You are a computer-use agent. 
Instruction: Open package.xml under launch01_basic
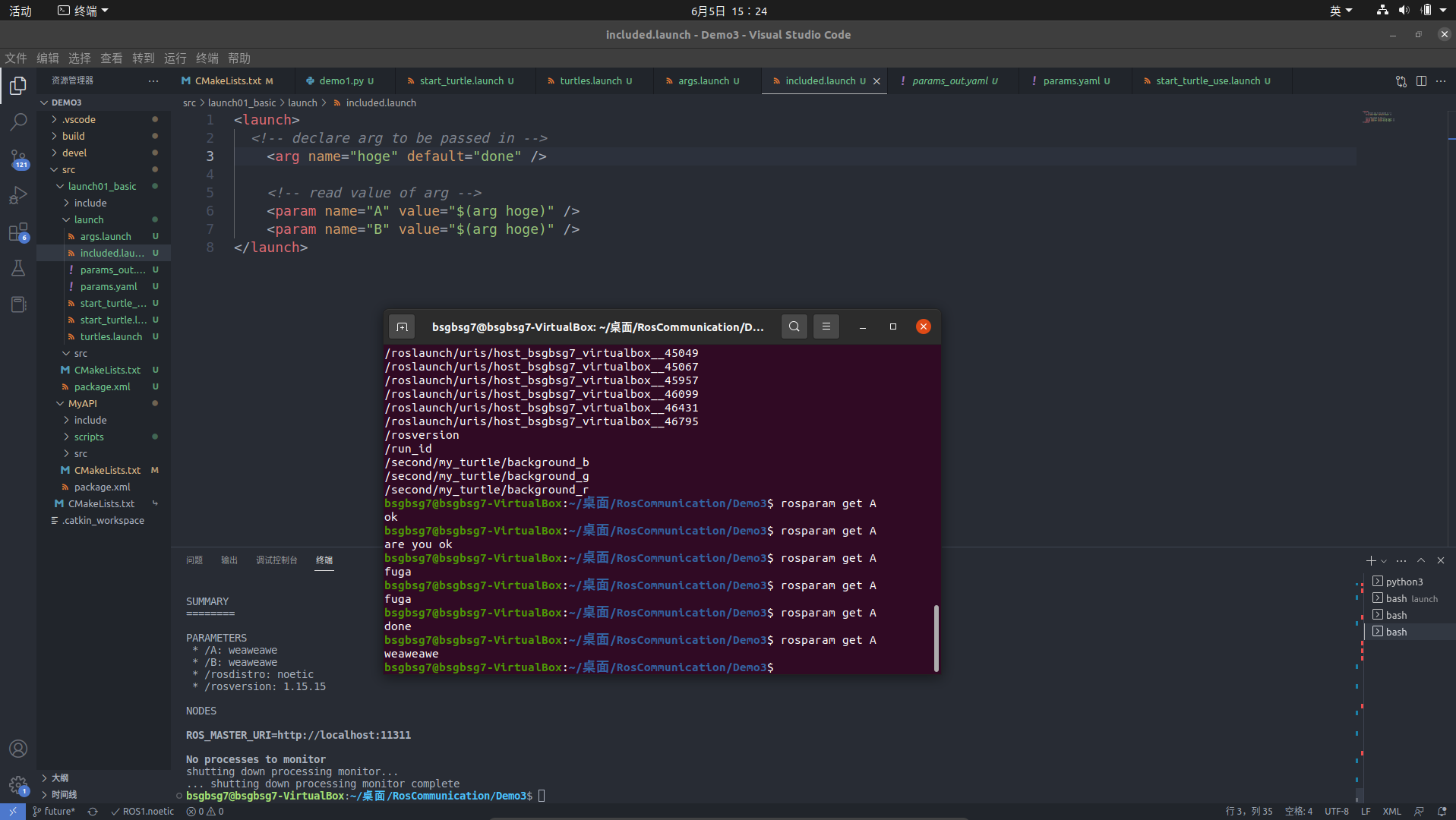coord(103,386)
